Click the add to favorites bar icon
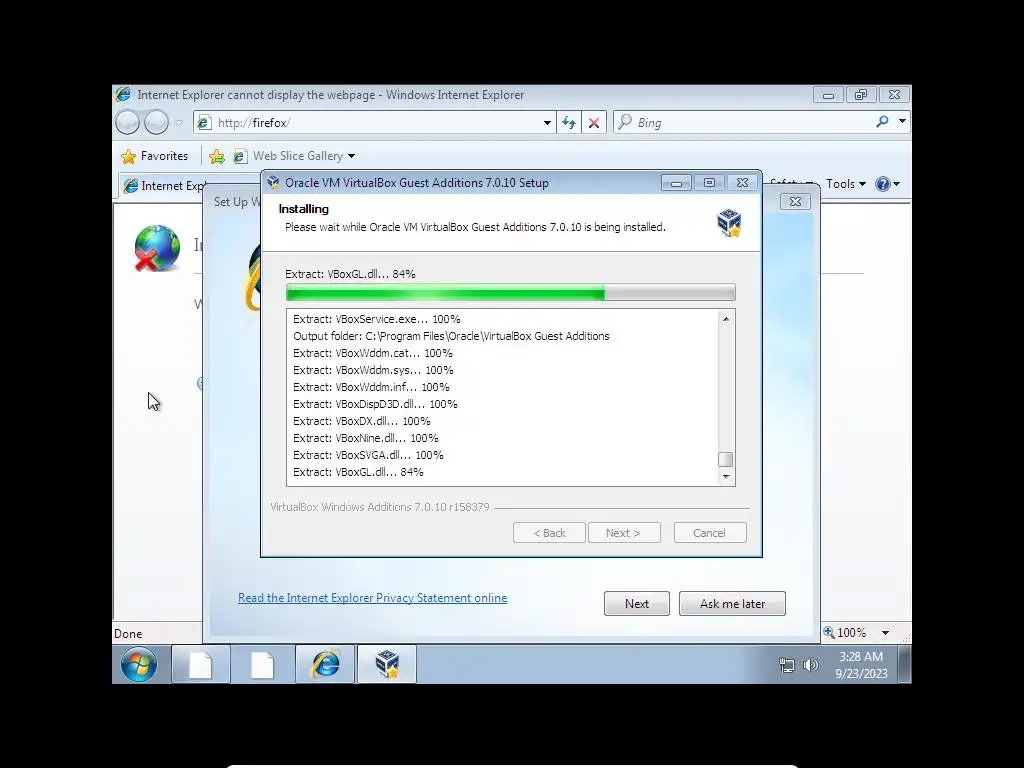Image resolution: width=1024 pixels, height=768 pixels. [217, 156]
